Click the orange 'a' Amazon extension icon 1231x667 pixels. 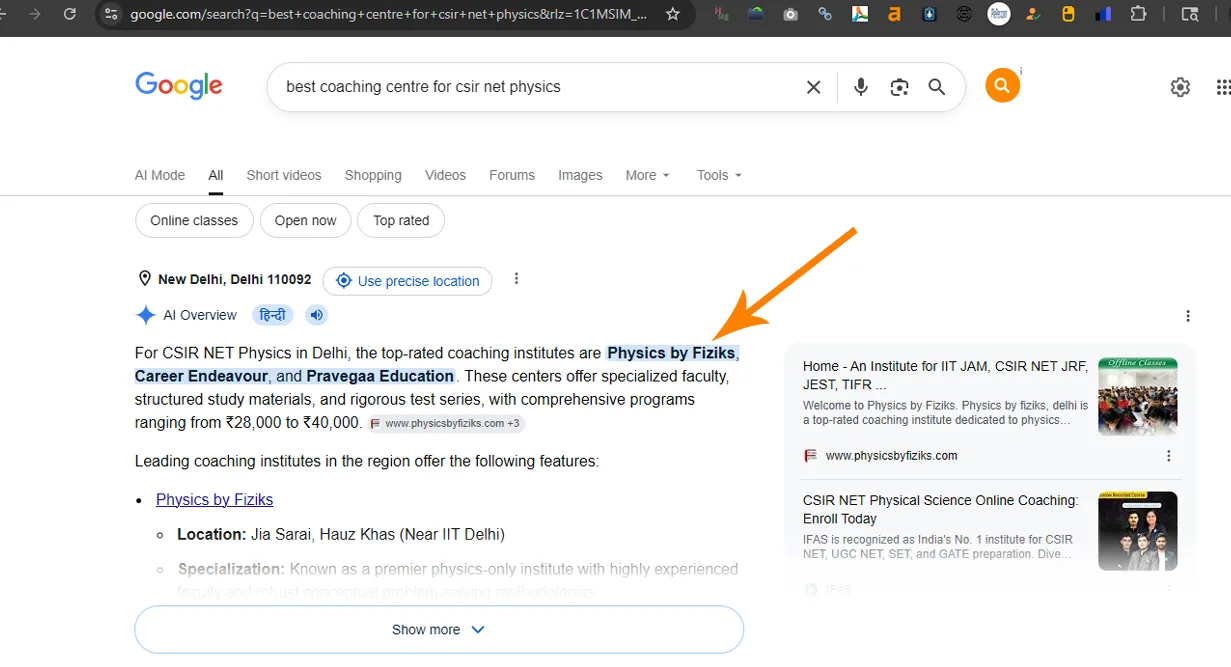click(895, 14)
